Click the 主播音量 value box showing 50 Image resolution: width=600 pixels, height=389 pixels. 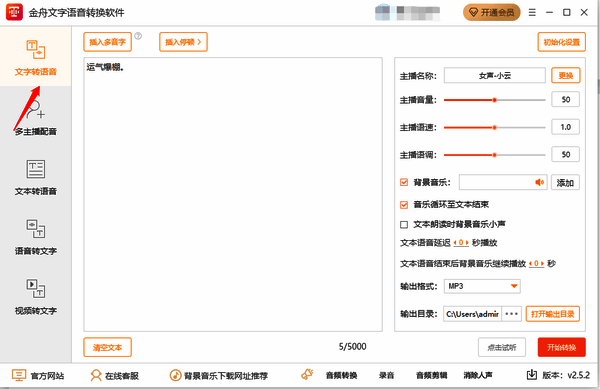click(566, 99)
